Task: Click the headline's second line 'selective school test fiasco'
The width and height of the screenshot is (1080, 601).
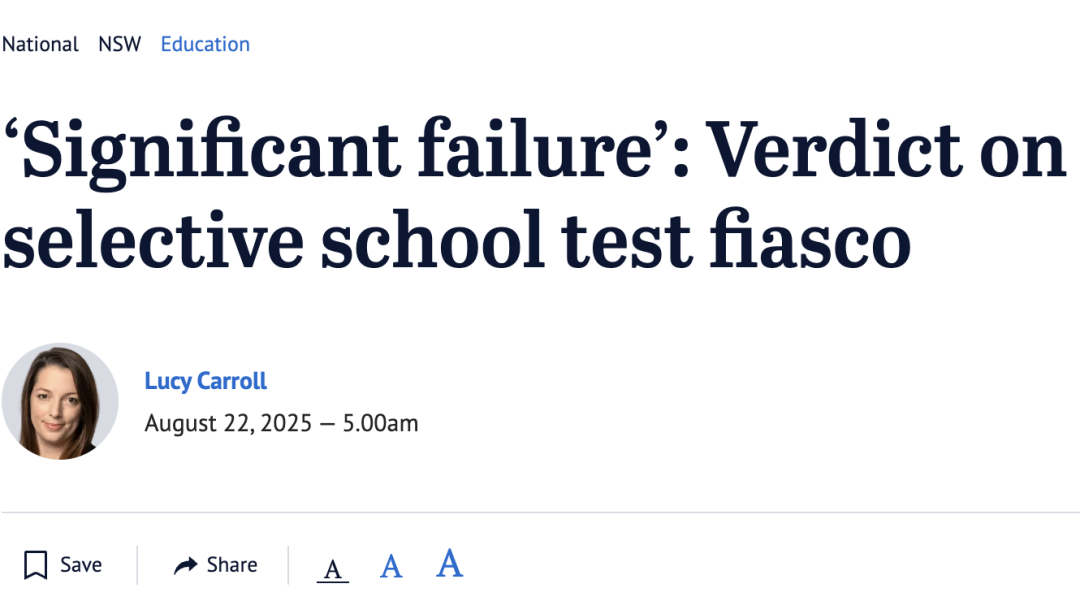Action: click(456, 240)
